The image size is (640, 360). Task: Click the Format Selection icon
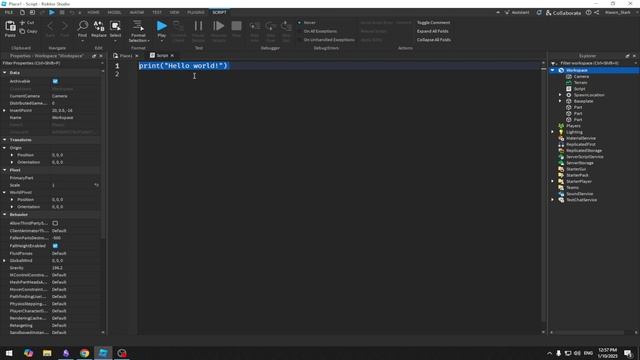(138, 26)
